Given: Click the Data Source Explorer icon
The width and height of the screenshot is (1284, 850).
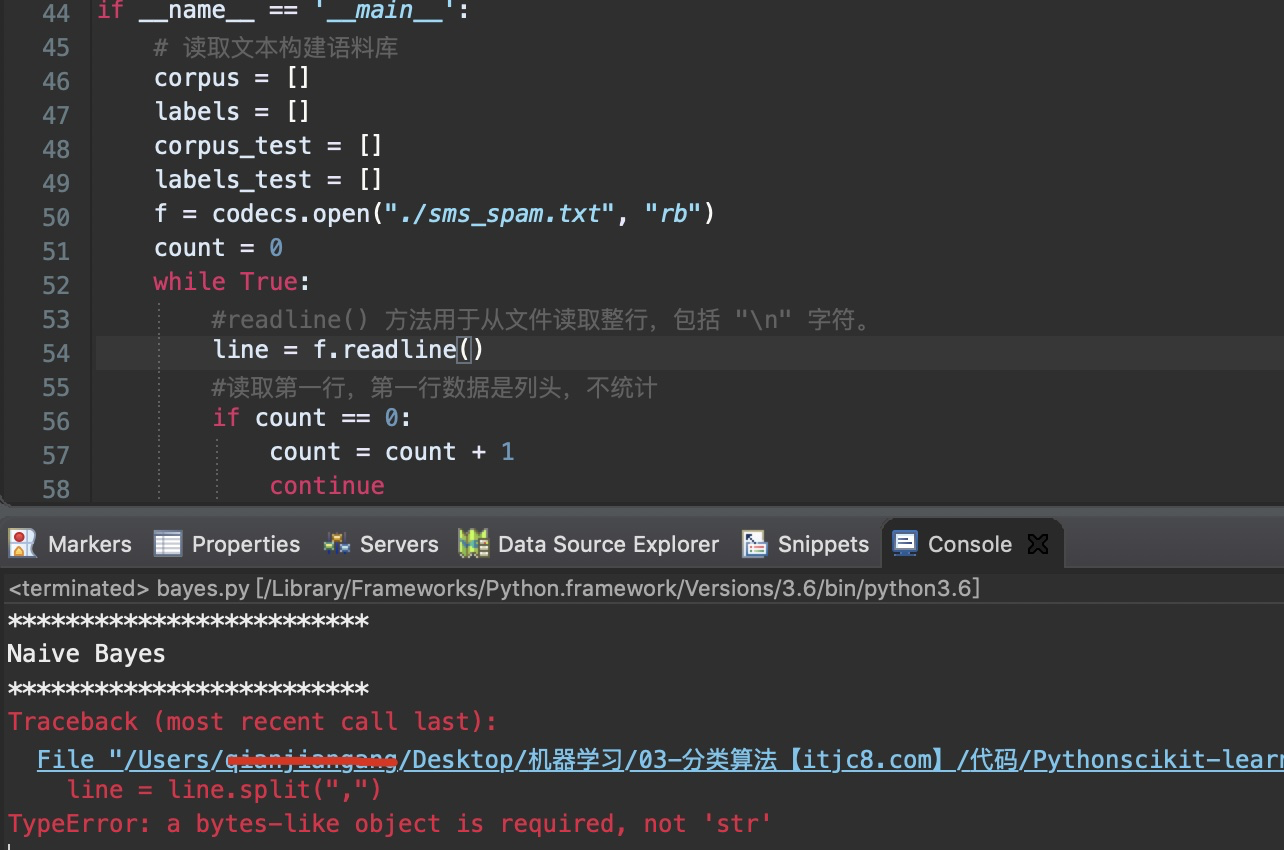Looking at the screenshot, I should pos(473,544).
